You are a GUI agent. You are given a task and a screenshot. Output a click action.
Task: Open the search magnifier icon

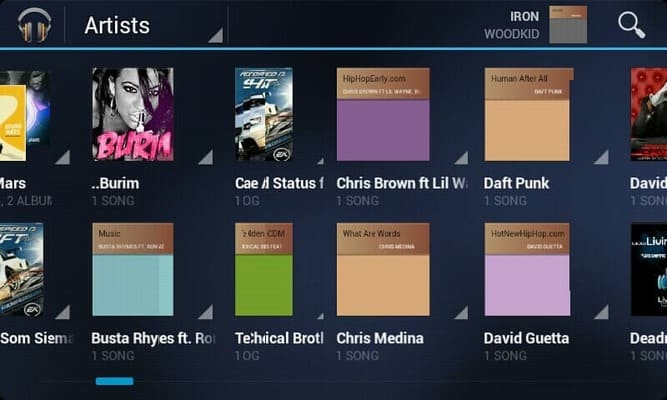(x=631, y=25)
